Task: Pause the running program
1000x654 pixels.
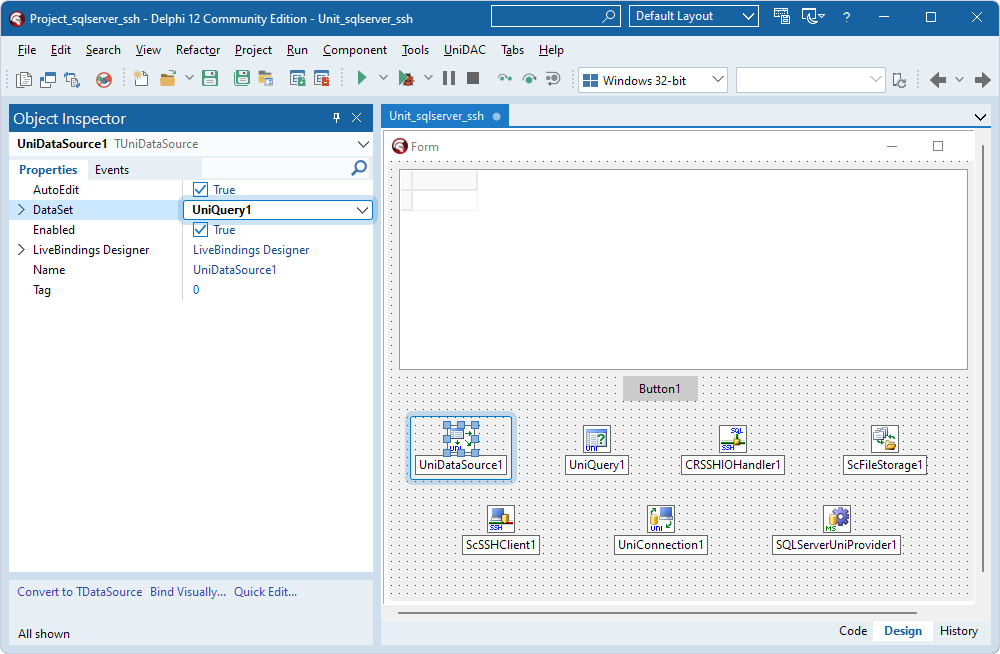Action: [448, 77]
